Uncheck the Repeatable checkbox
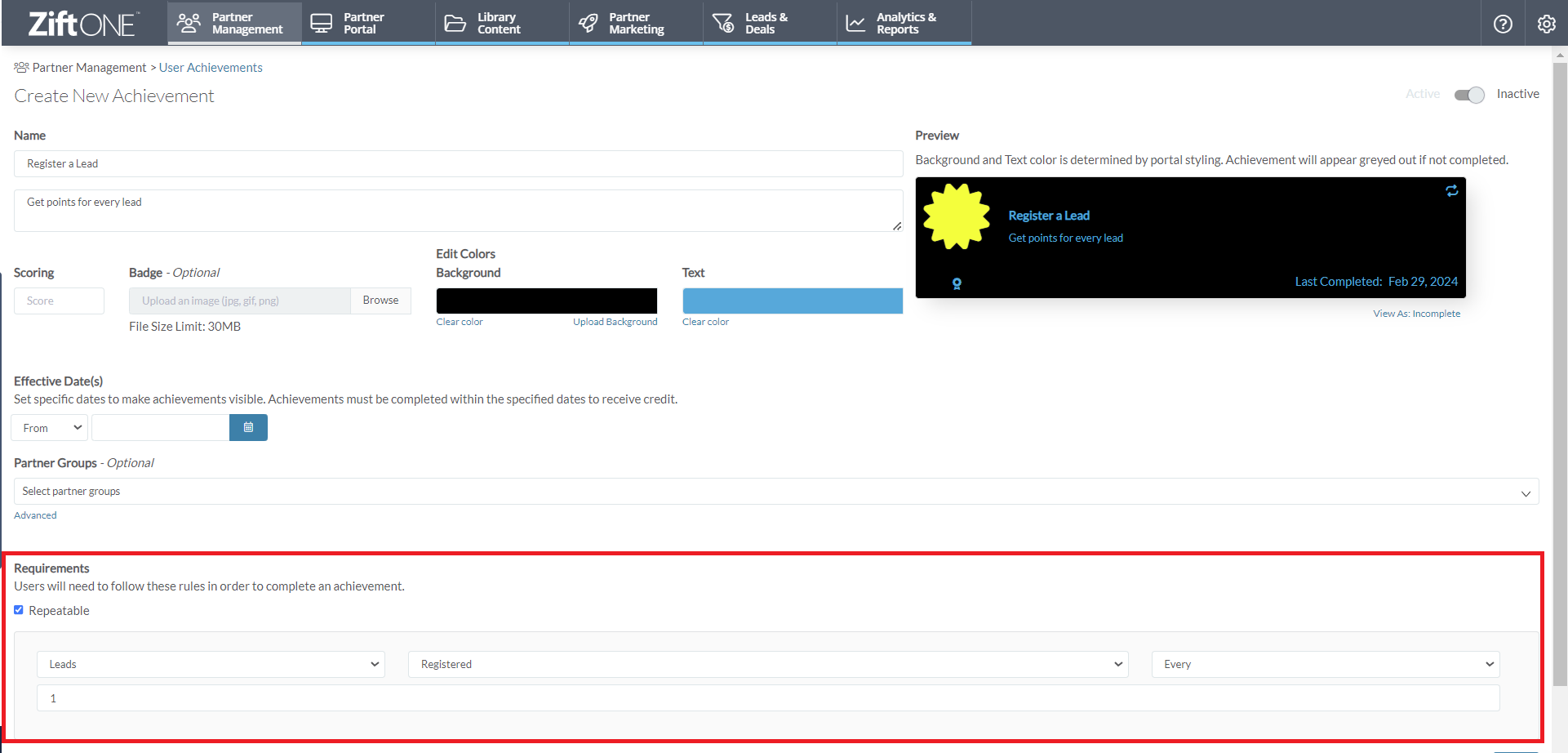 [x=19, y=610]
